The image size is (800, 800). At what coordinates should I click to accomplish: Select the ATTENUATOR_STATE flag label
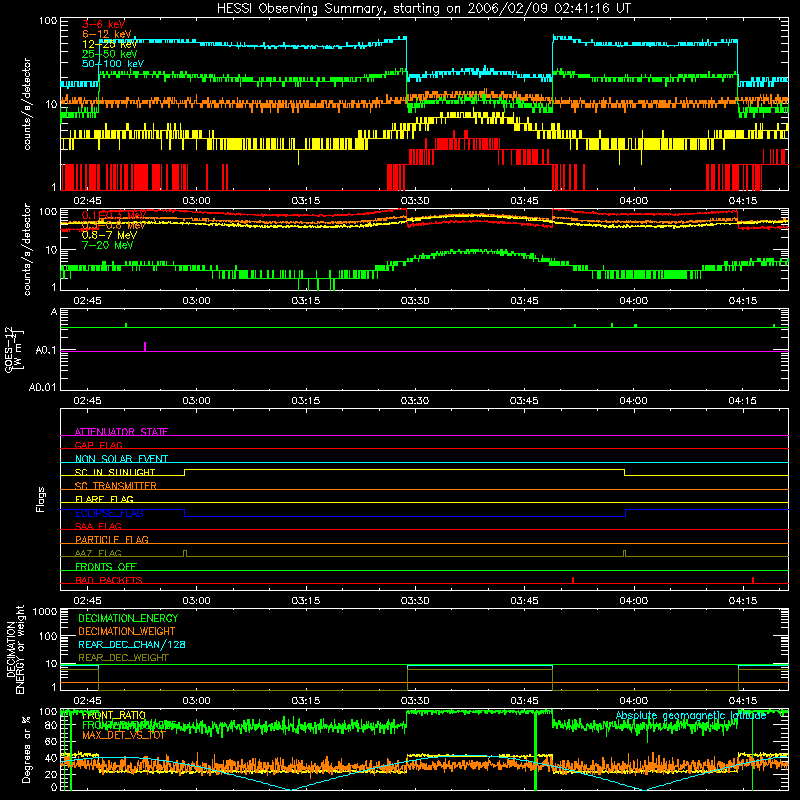tap(121, 432)
